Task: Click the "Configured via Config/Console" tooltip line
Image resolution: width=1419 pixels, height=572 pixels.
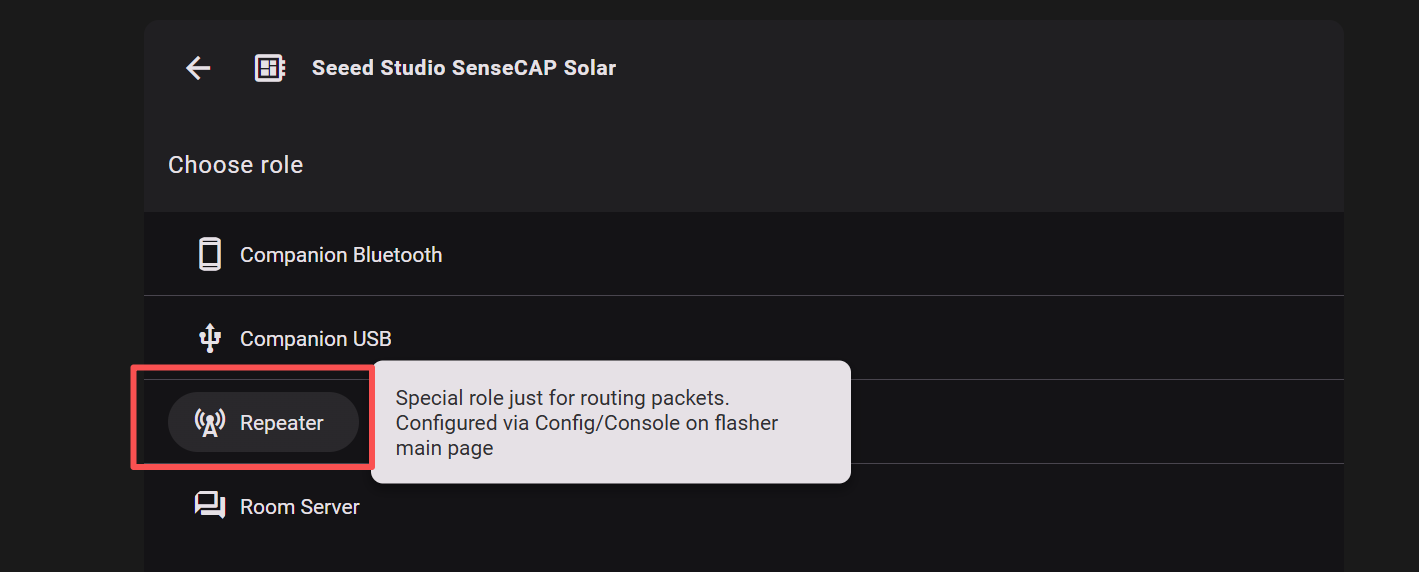Action: click(x=586, y=423)
